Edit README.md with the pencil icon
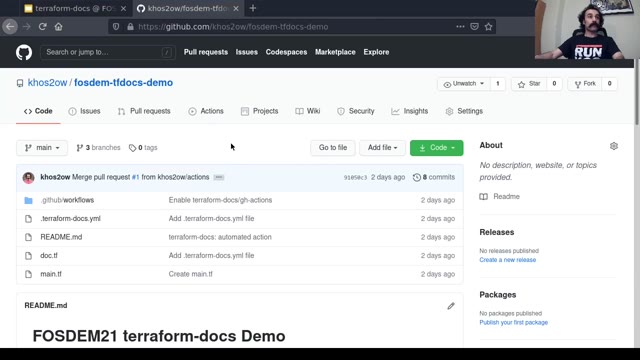The height and width of the screenshot is (360, 640). coord(451,306)
